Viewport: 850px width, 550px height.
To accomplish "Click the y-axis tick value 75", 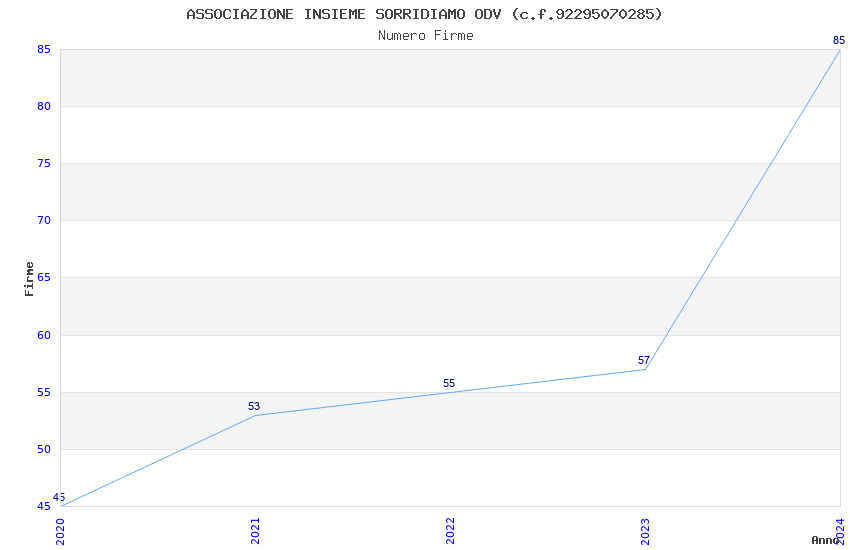I will click(44, 163).
